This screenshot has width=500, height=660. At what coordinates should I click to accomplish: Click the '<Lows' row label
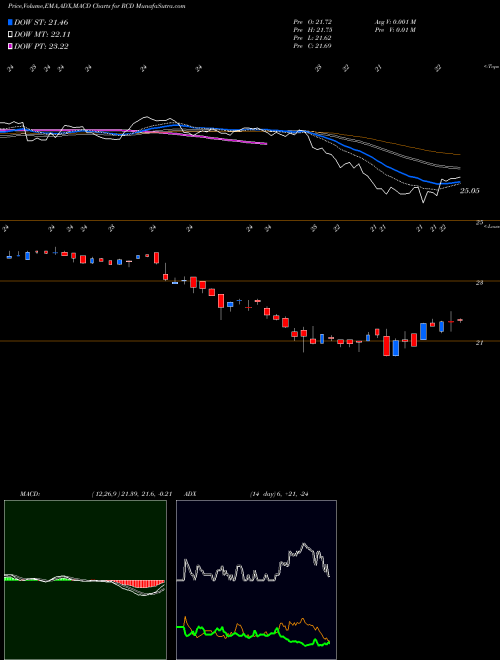click(x=492, y=226)
